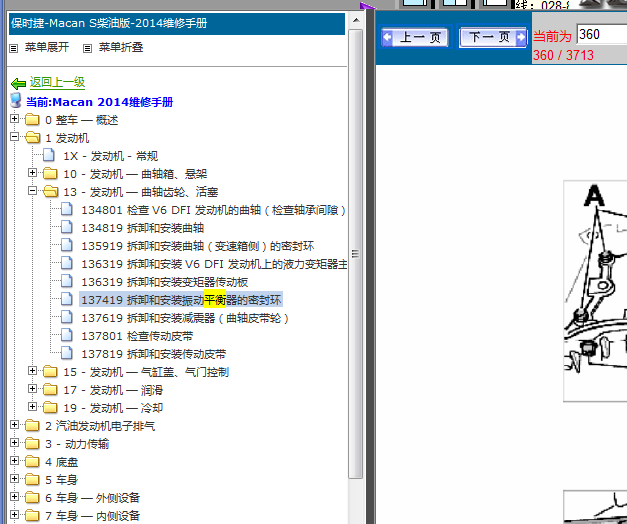Expand 17 - 发动机 — 润滑 node

[x=32, y=389]
